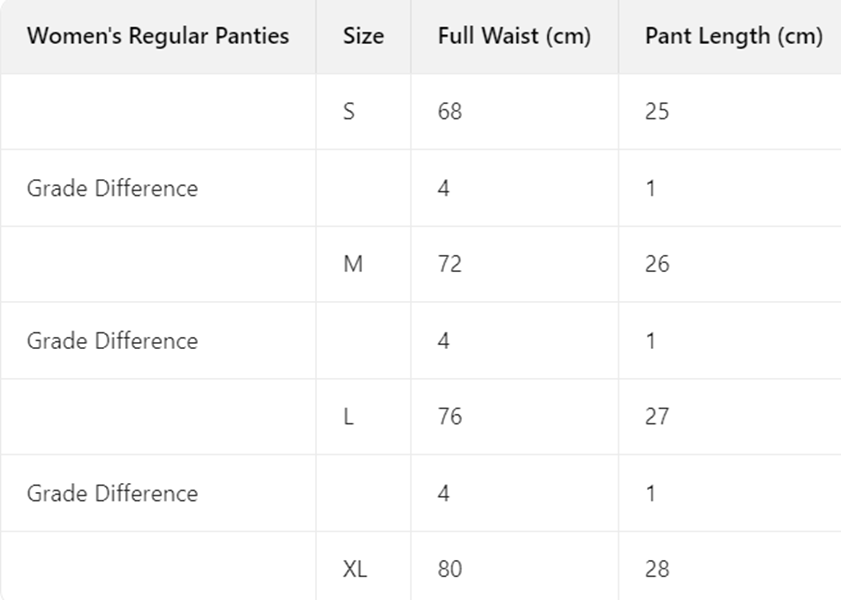The height and width of the screenshot is (600, 841).
Task: Click Grade Difference label between L and XL
Action: (x=112, y=494)
